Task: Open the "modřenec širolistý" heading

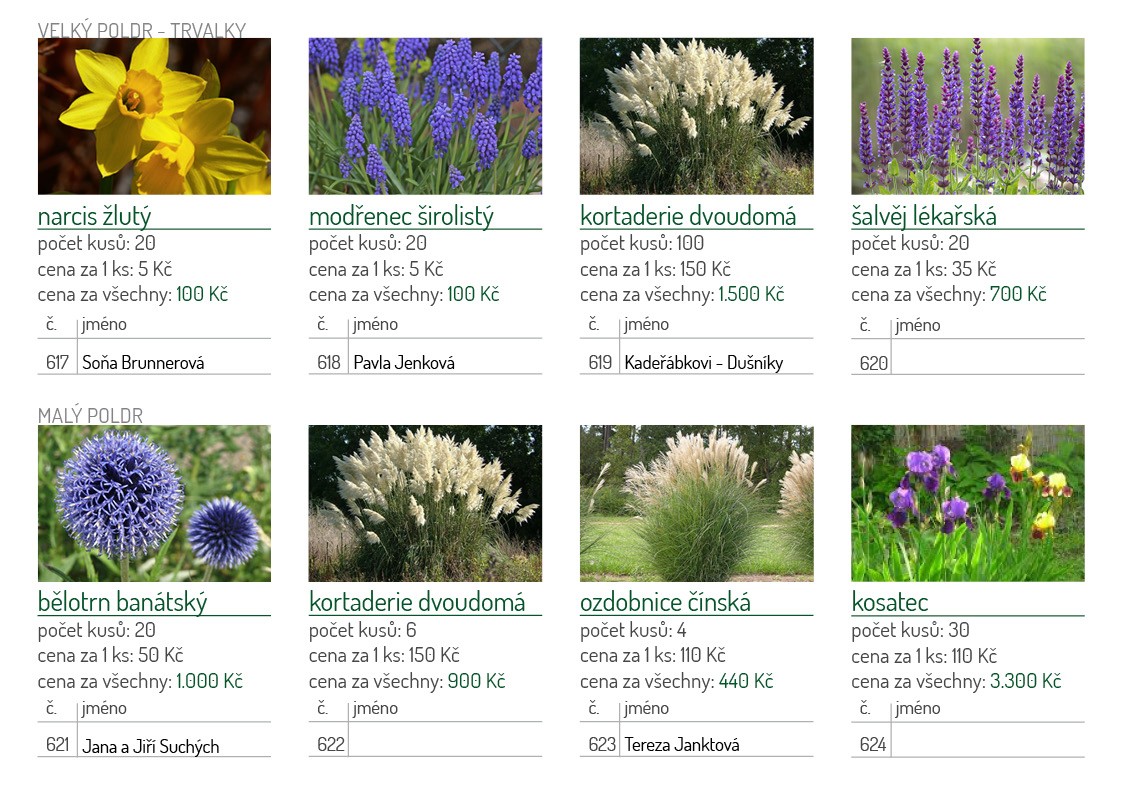Action: [x=401, y=216]
